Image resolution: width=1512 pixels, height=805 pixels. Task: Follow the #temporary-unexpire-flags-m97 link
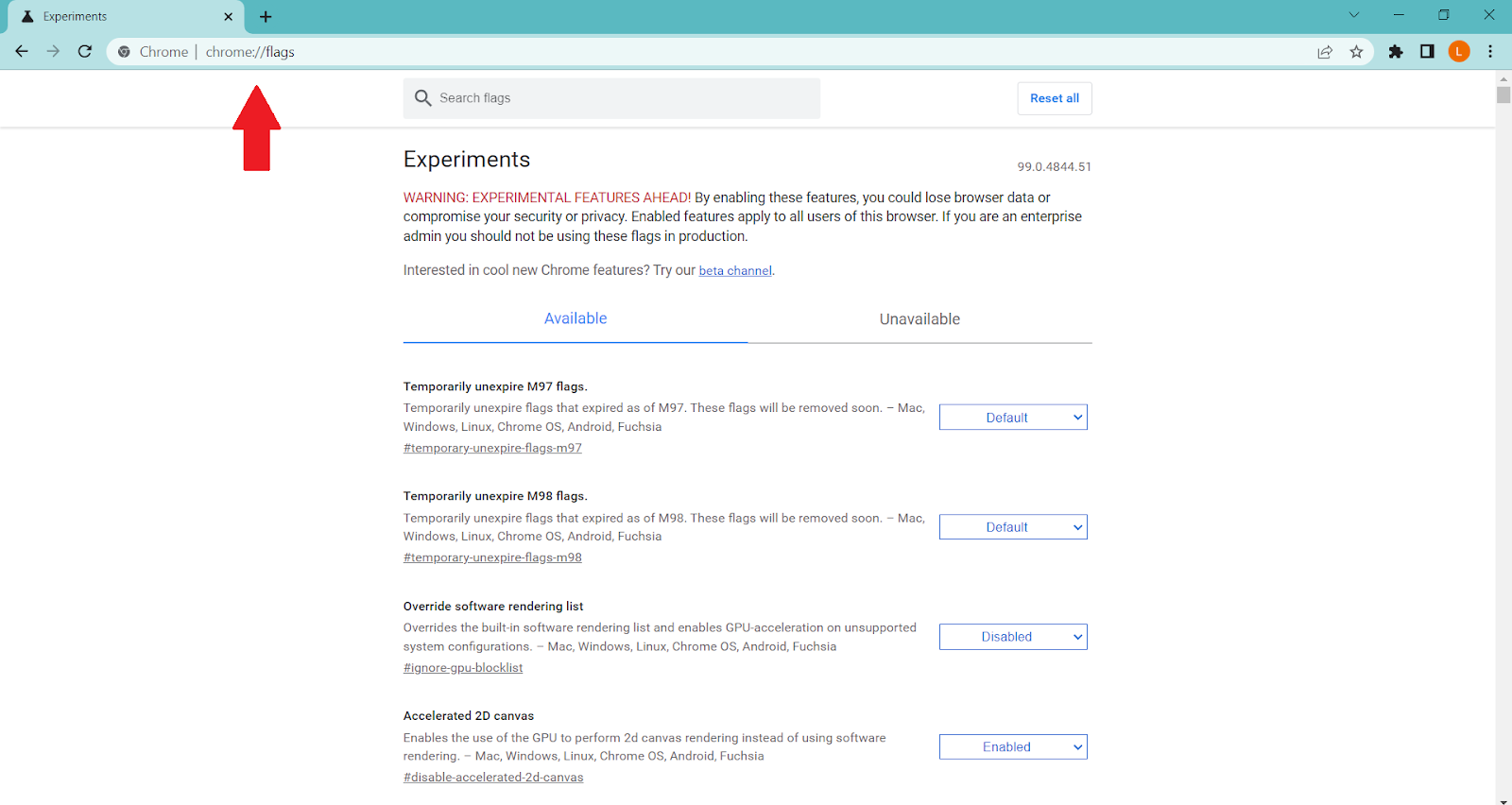[x=492, y=449]
